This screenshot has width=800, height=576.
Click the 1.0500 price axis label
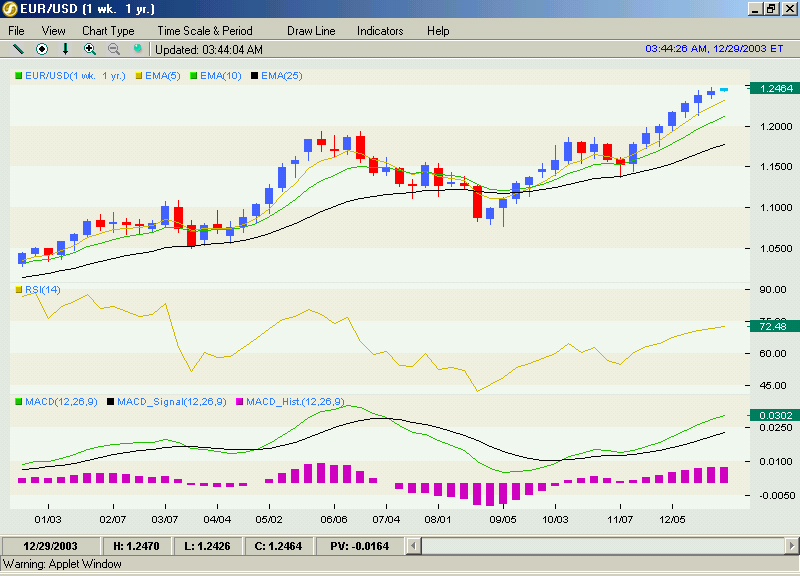(776, 248)
